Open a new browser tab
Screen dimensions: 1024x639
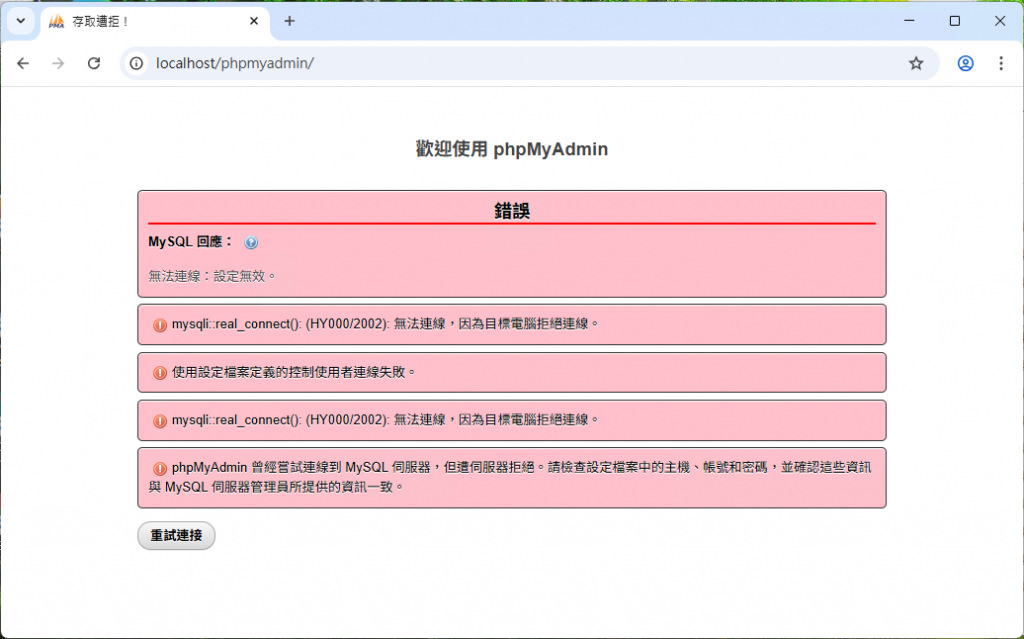point(289,21)
